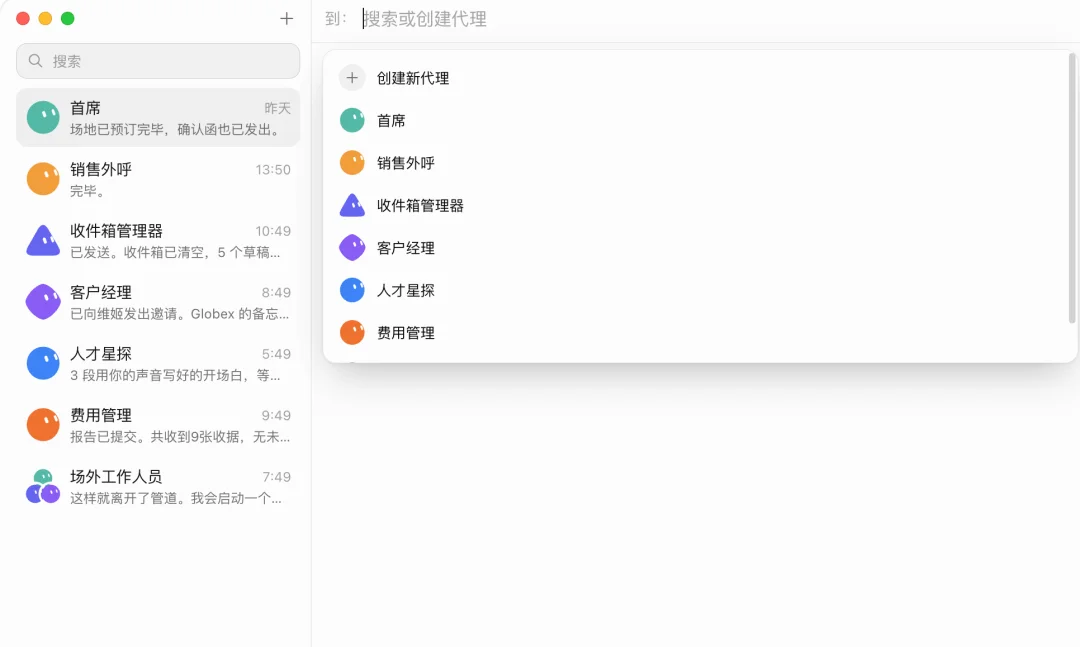Click 人才星探 avatar in sidebar
Image resolution: width=1080 pixels, height=647 pixels.
click(x=43, y=363)
